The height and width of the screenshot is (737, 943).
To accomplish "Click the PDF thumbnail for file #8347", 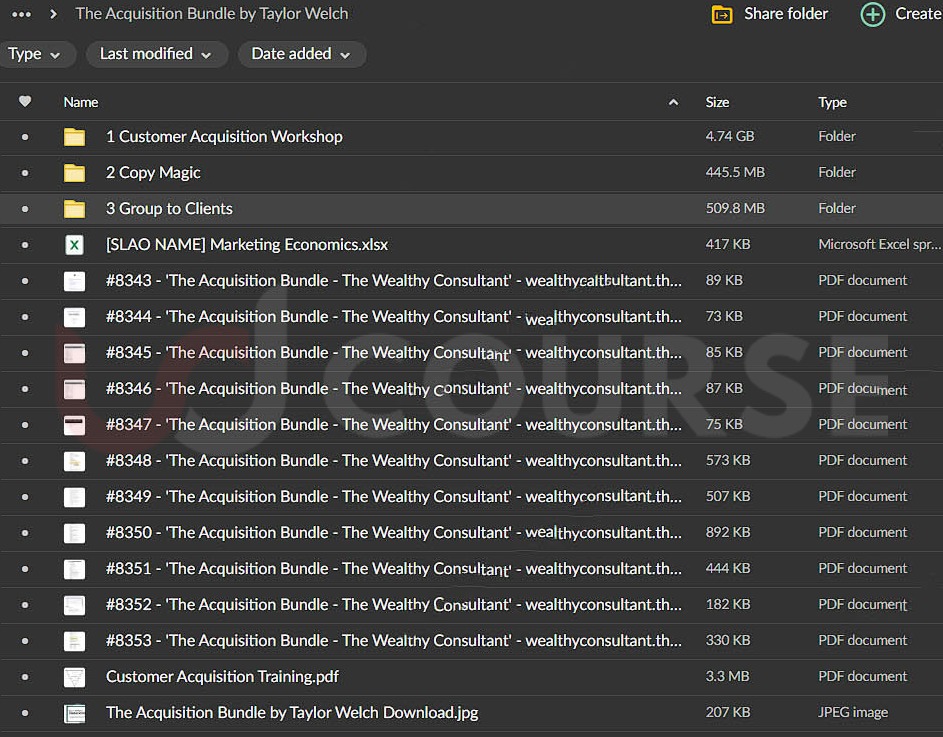I will pos(74,425).
